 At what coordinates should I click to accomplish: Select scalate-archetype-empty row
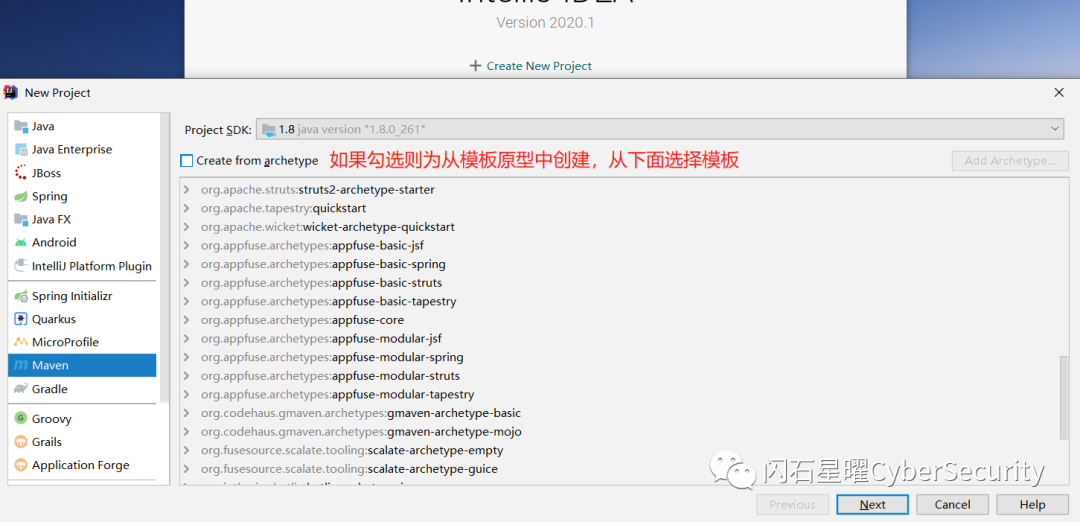coord(619,450)
